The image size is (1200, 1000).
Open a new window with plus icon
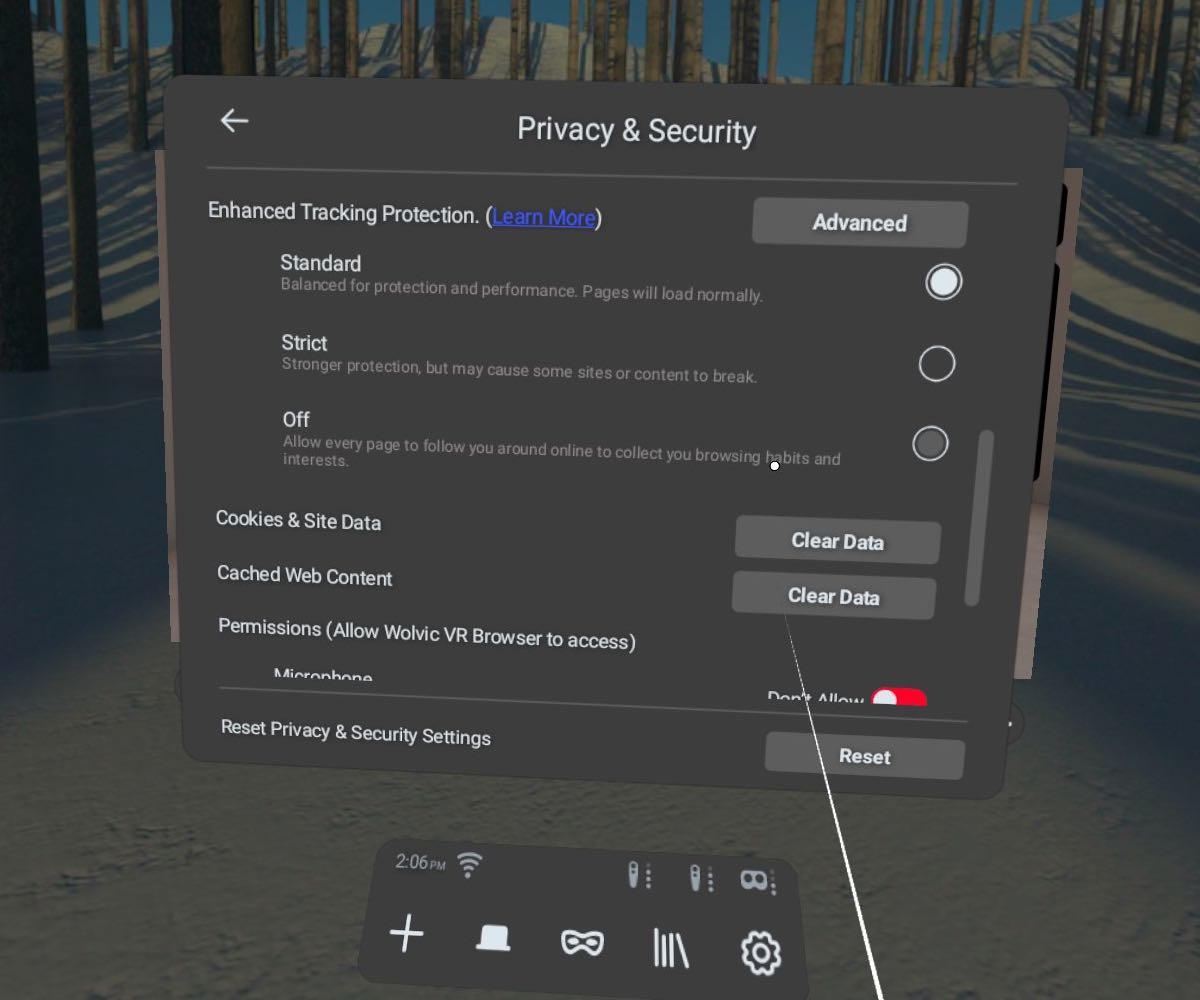[x=406, y=936]
